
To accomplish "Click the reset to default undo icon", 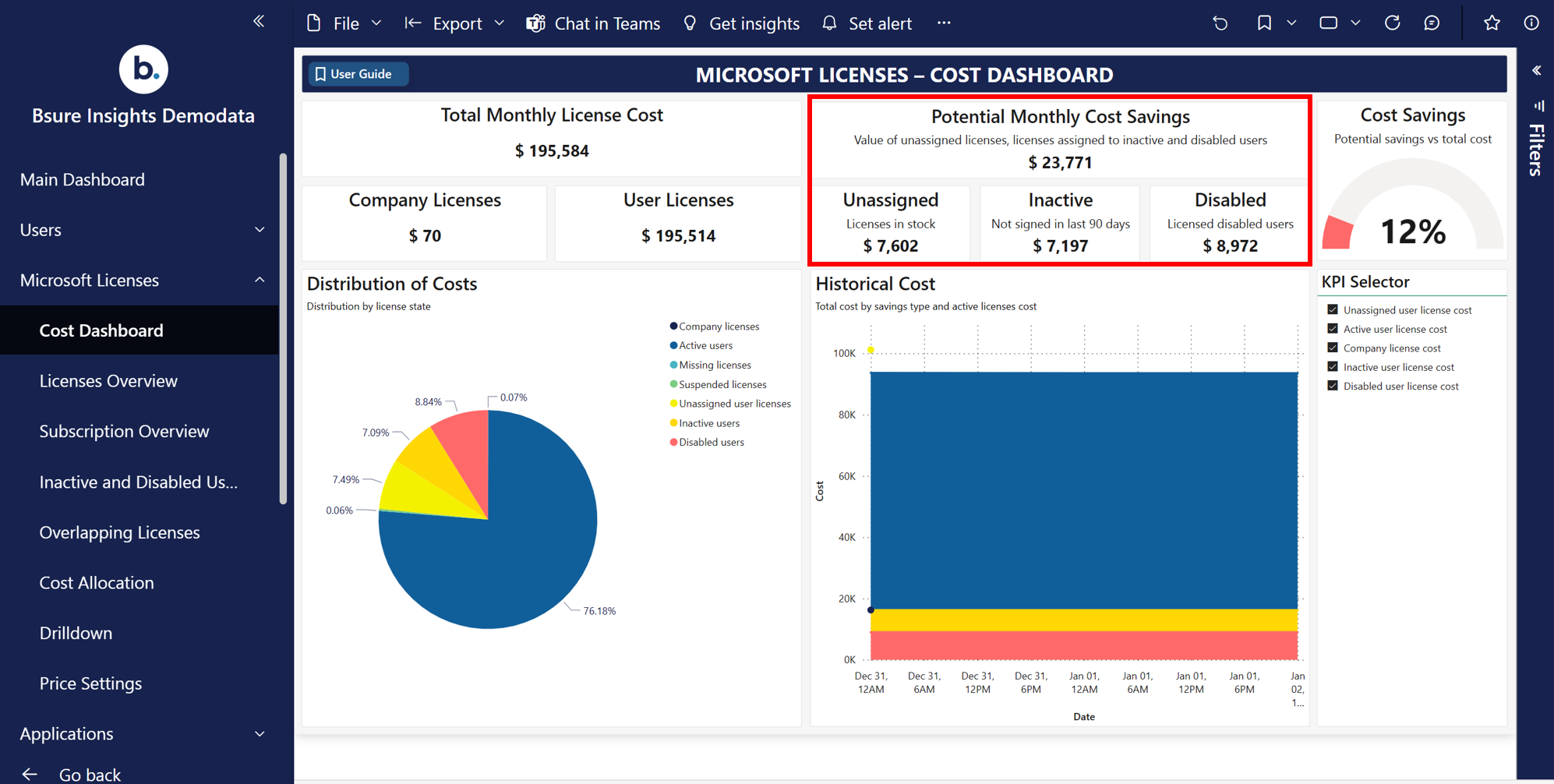I will pos(1220,23).
